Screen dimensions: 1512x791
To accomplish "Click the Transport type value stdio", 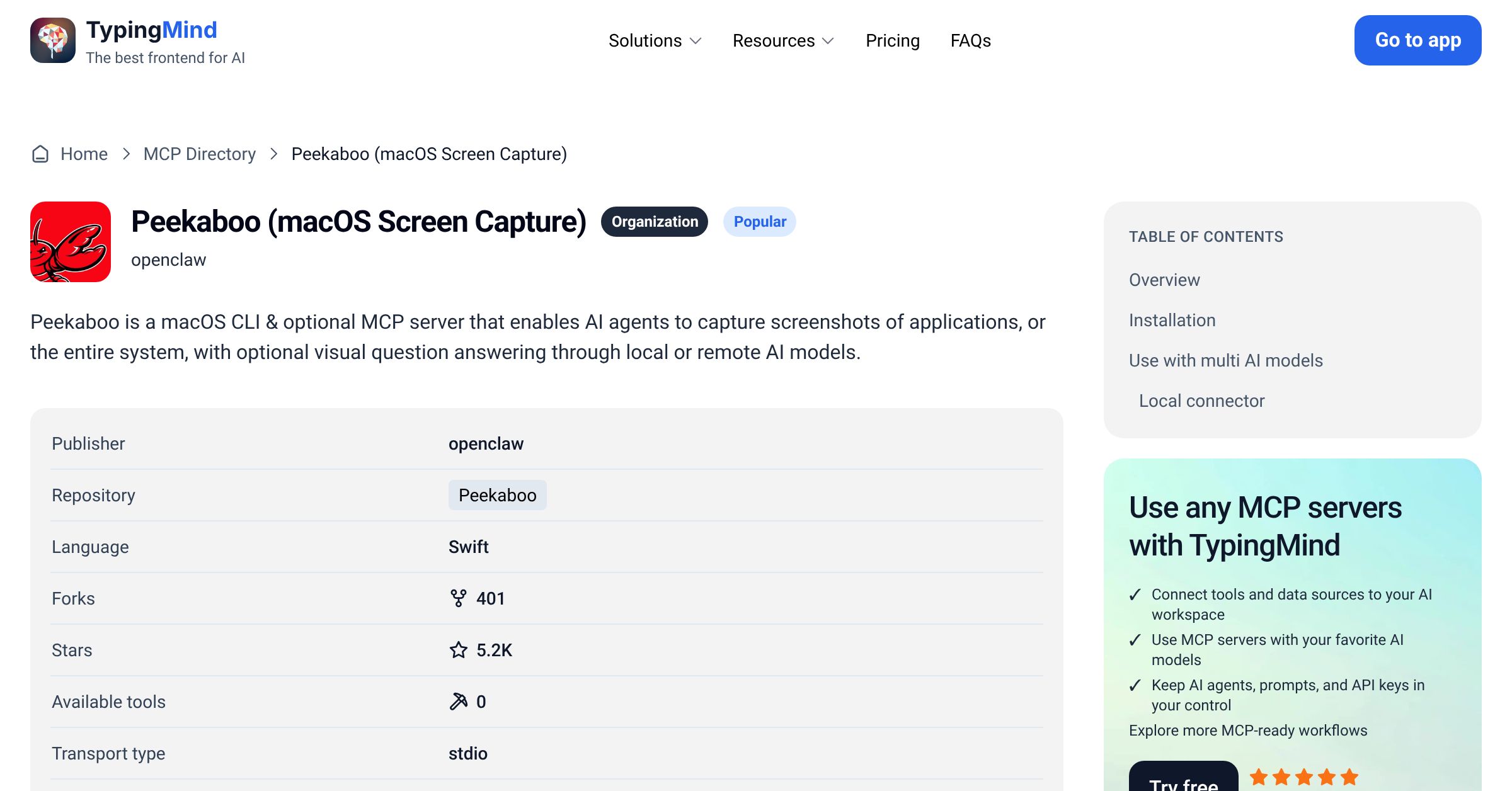I will coord(468,753).
